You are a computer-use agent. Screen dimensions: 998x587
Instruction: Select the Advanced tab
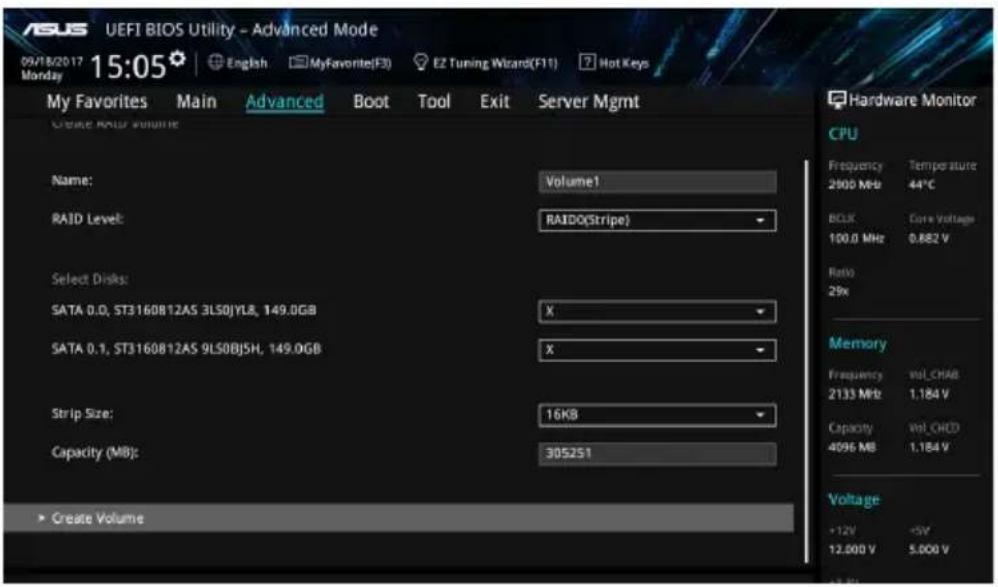tap(285, 101)
